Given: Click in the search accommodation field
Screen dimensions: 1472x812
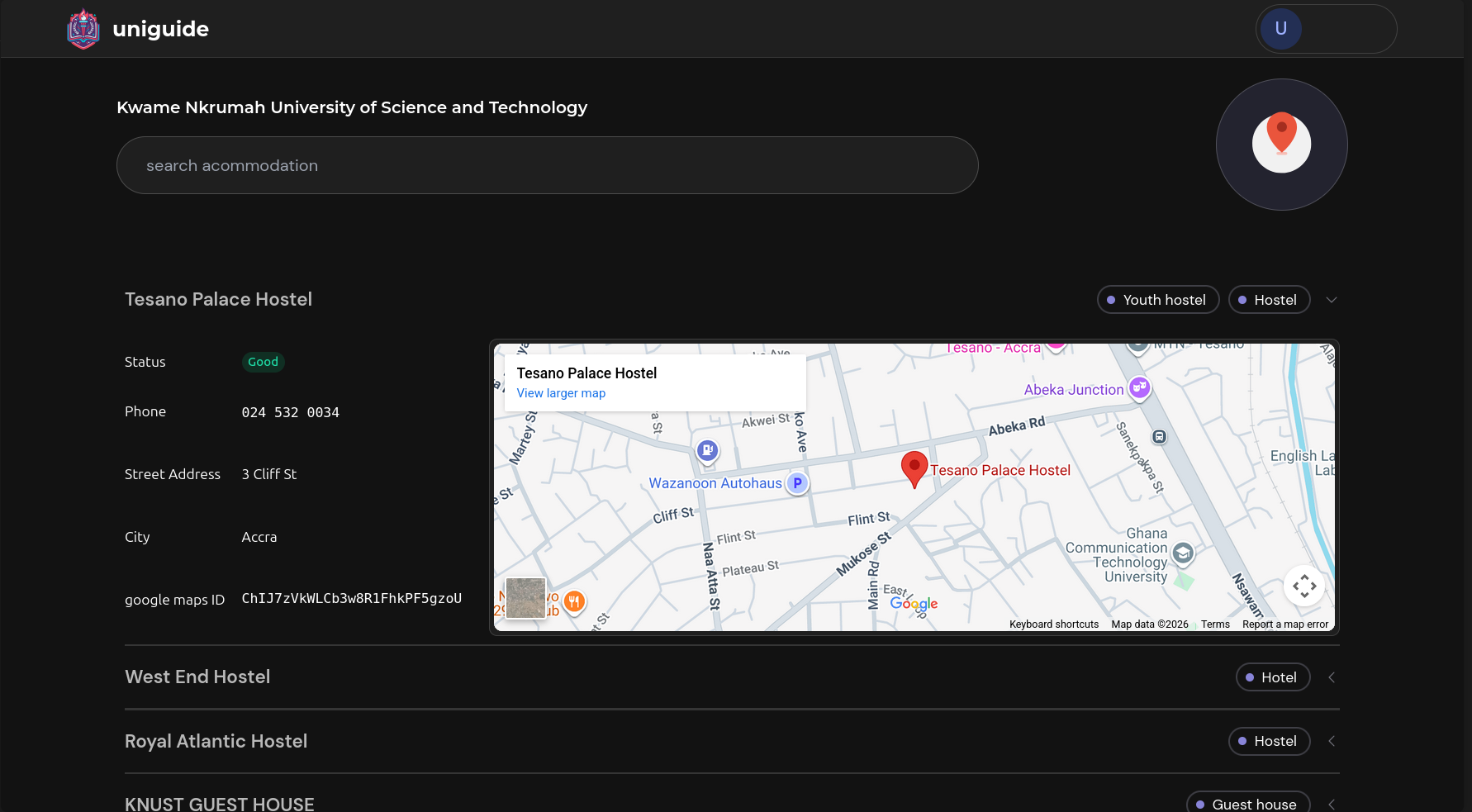Looking at the screenshot, I should click(547, 165).
